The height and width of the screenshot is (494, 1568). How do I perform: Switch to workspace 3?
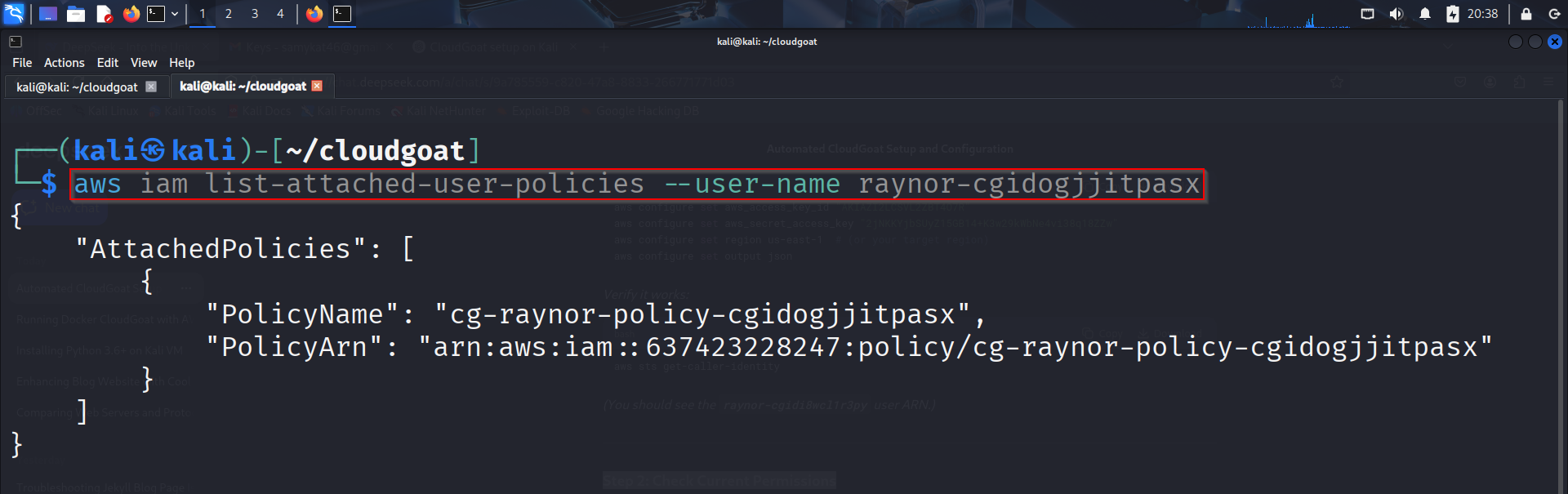click(255, 14)
